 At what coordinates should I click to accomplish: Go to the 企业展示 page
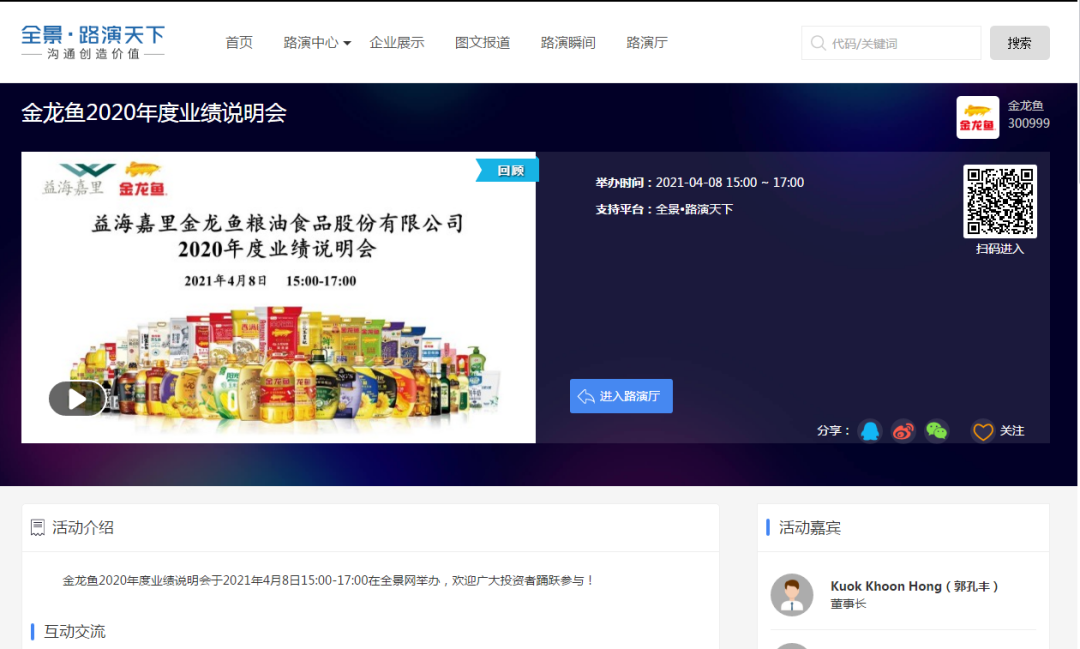click(397, 43)
